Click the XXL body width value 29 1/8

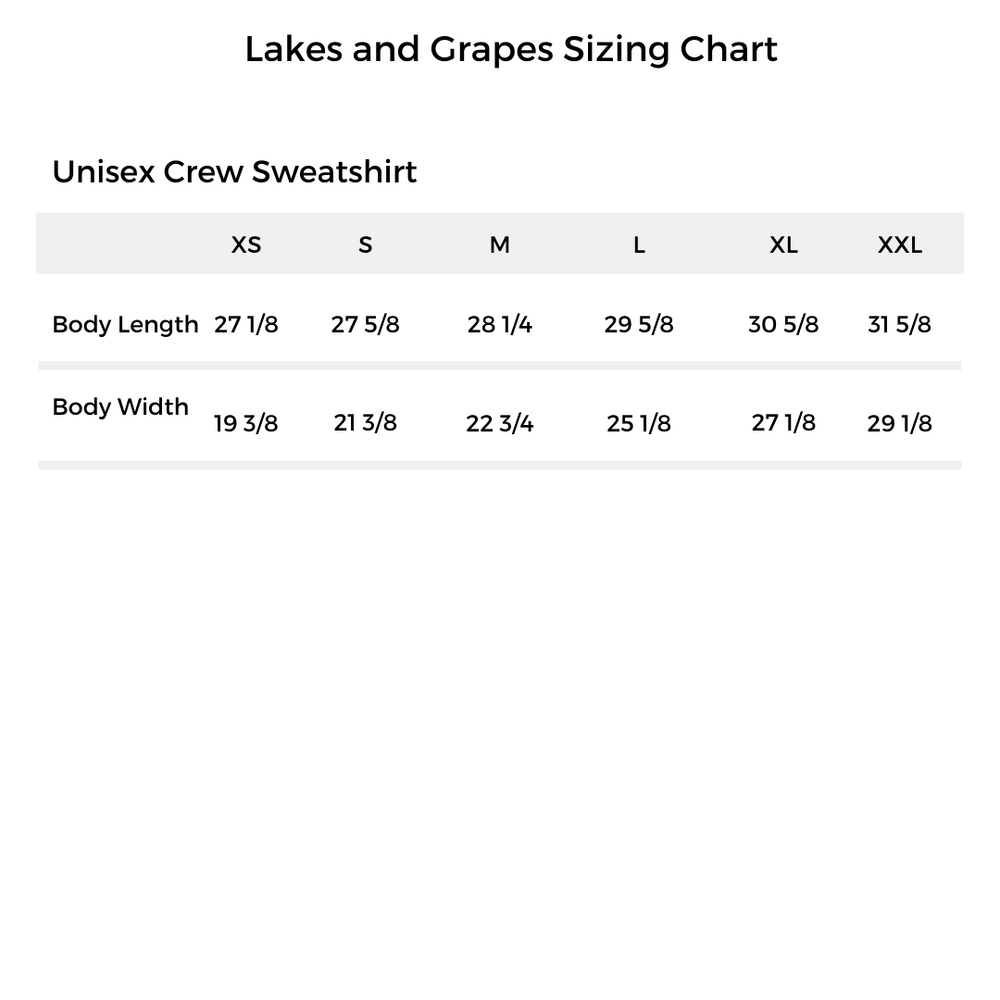tap(900, 424)
